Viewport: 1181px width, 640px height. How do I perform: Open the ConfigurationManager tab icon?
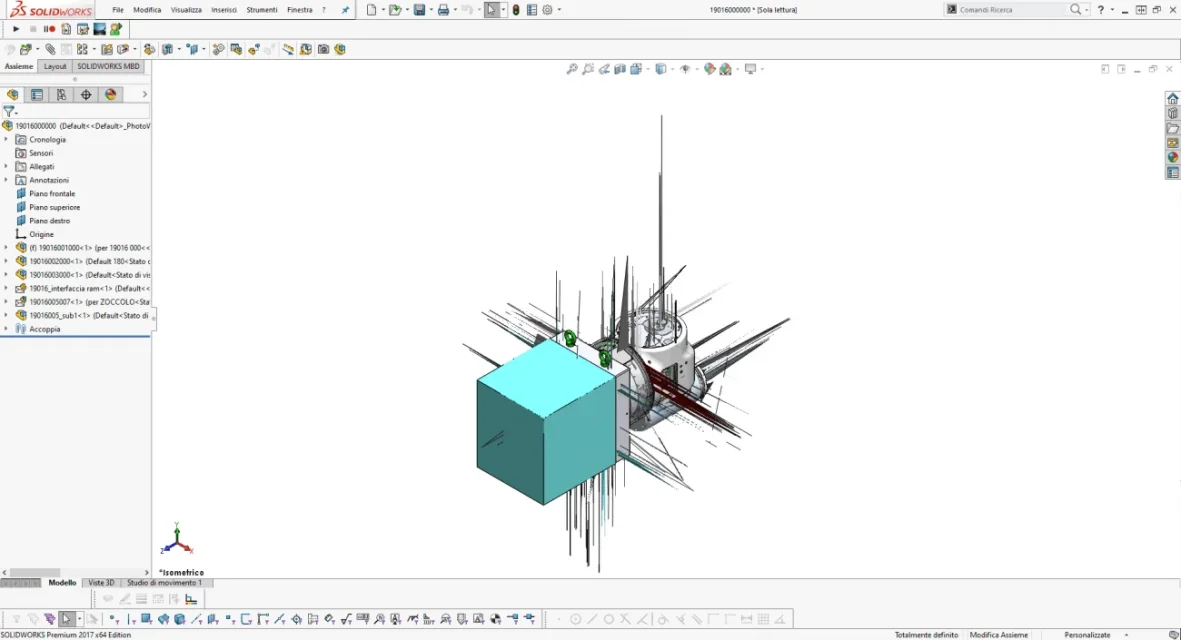pos(61,95)
